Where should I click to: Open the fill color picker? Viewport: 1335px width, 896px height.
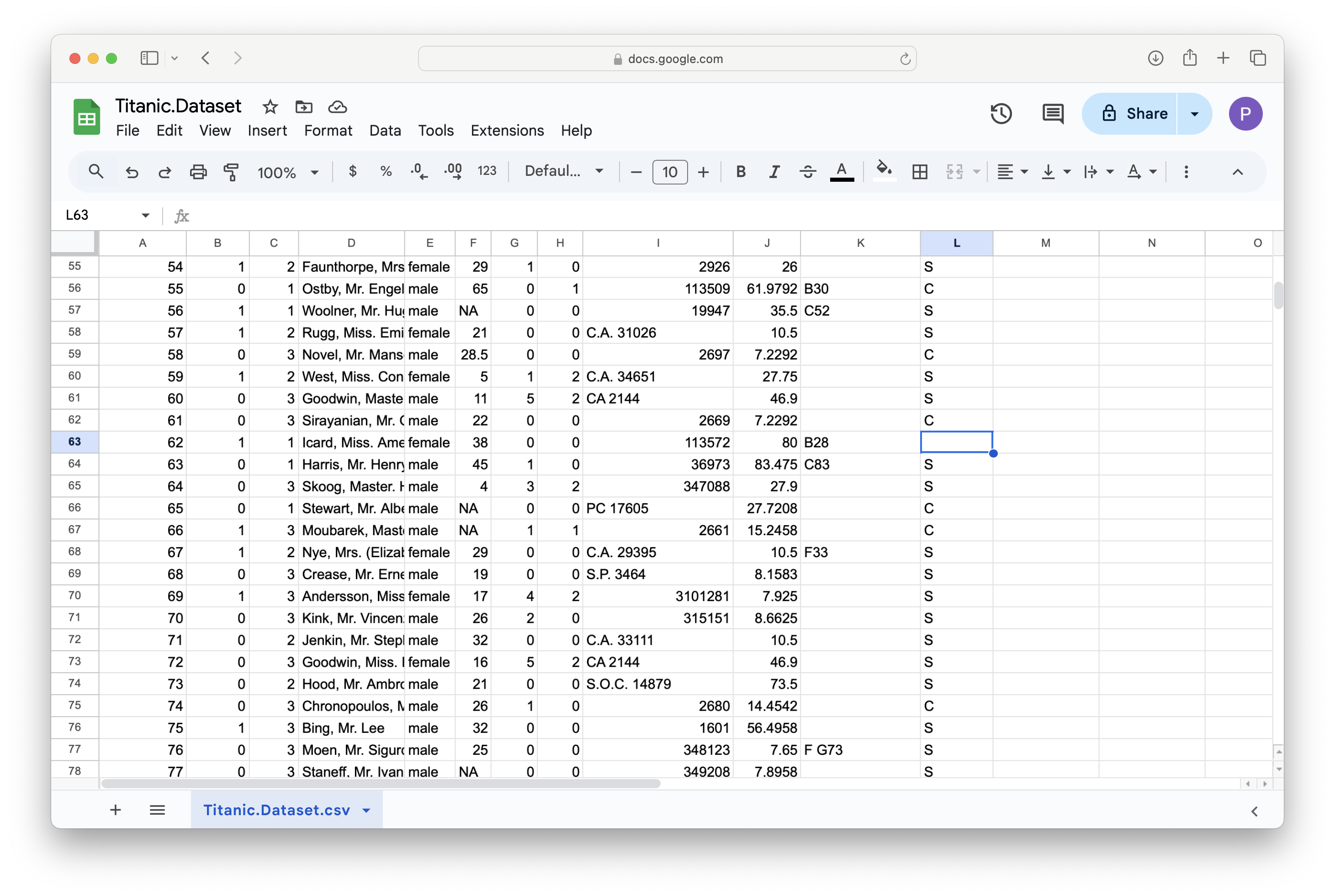(x=883, y=171)
